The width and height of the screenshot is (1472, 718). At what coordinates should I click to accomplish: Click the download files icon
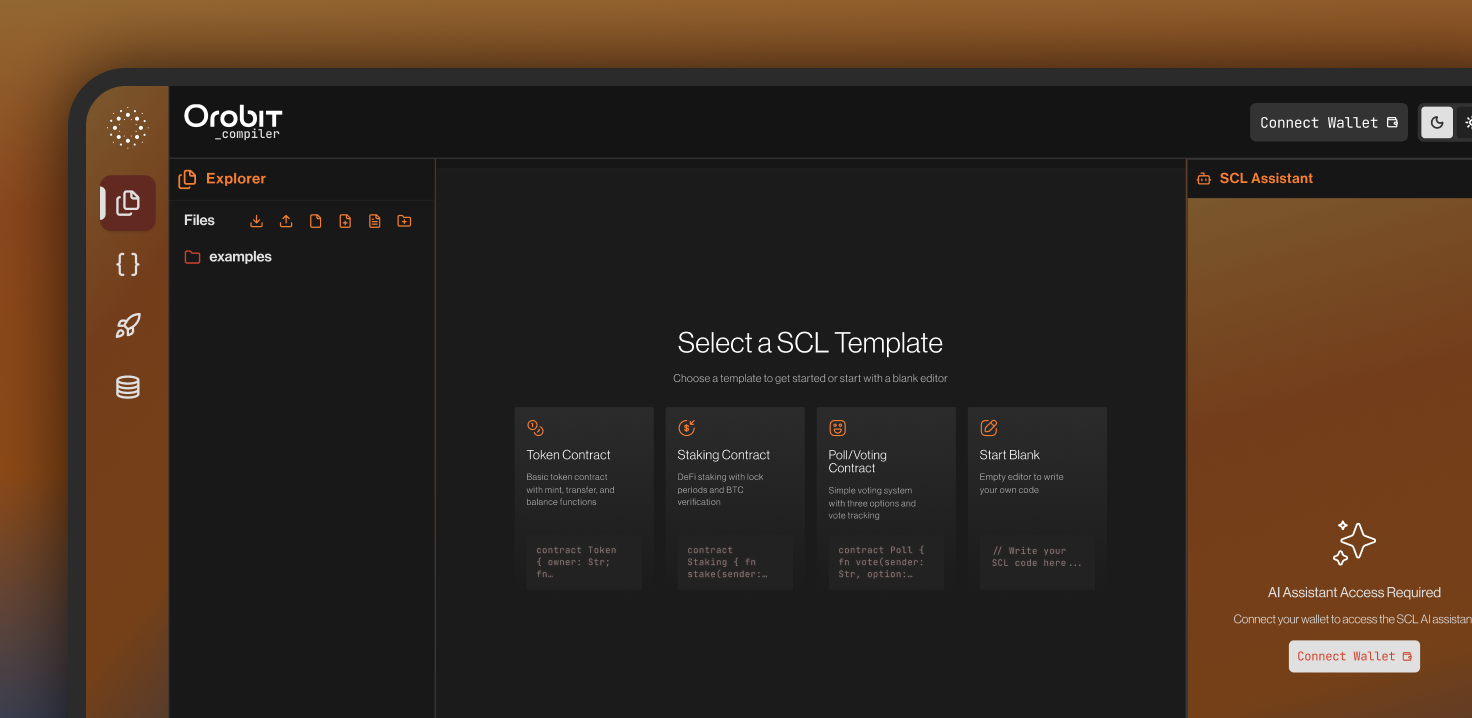(x=256, y=220)
